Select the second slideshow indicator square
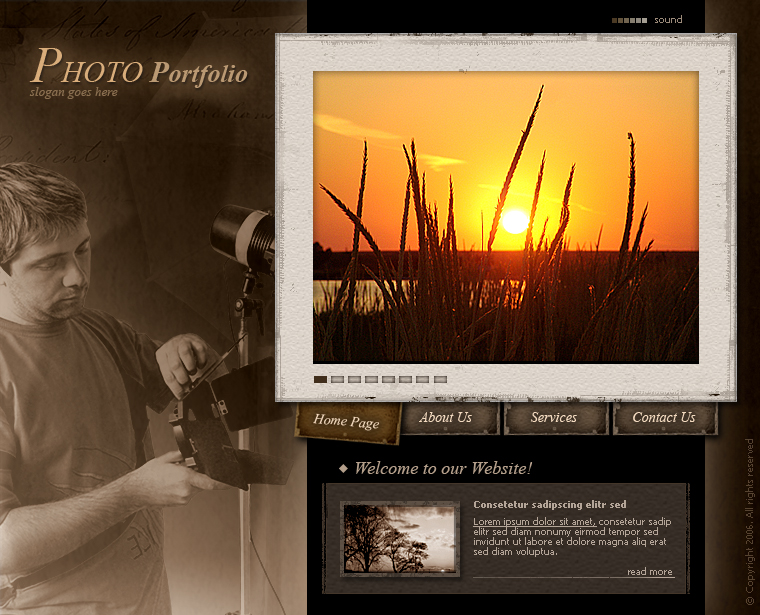760x615 pixels. tap(337, 379)
